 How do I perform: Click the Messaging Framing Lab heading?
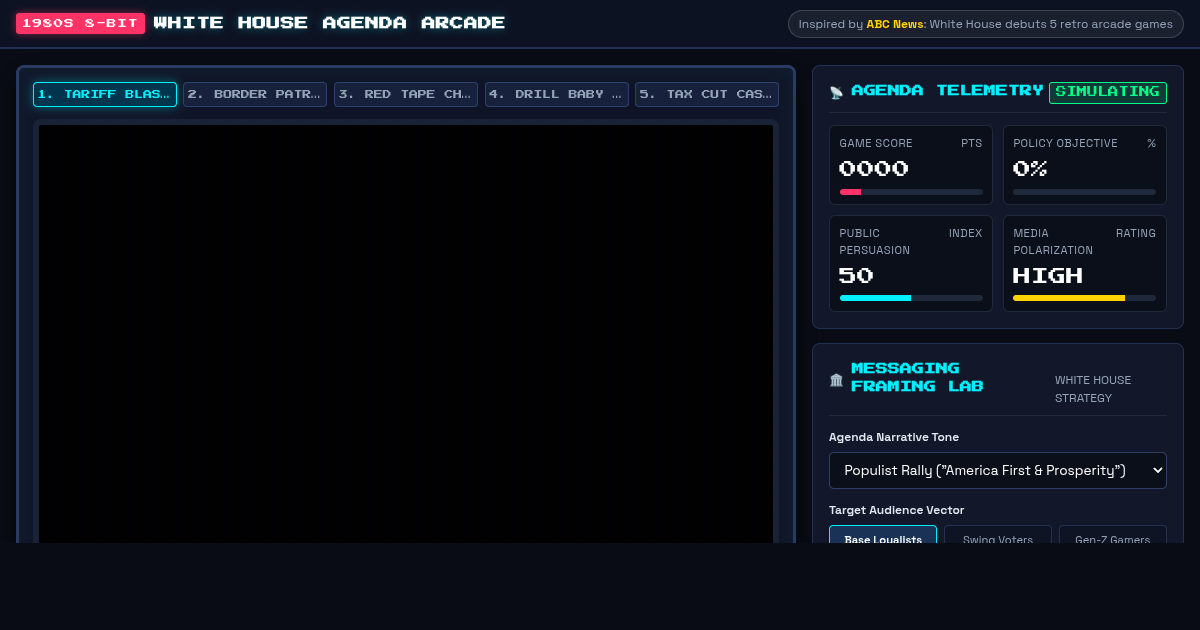[917, 377]
